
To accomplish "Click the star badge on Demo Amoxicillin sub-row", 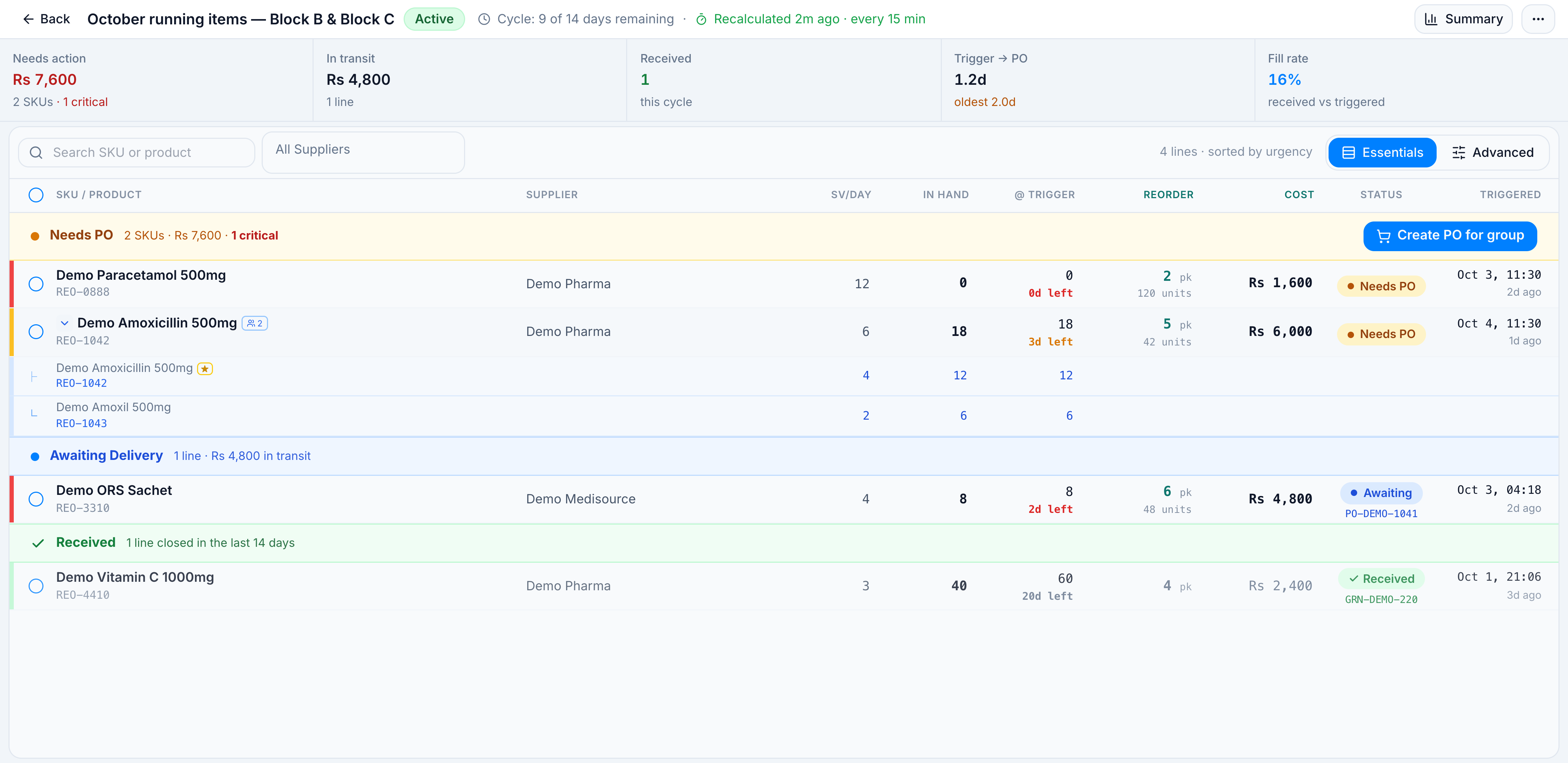I will click(x=205, y=368).
